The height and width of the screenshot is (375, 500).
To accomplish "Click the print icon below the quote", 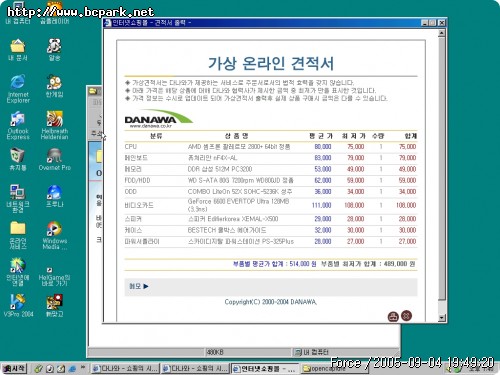I will coord(393,316).
